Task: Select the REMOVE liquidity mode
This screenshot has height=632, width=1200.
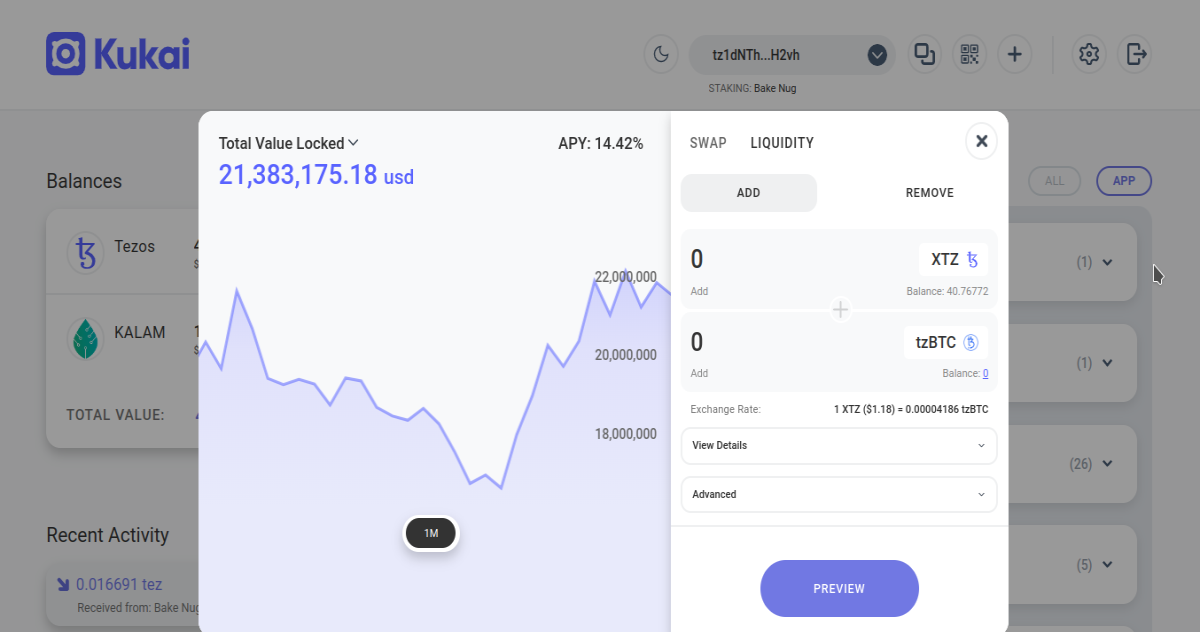Action: (930, 193)
